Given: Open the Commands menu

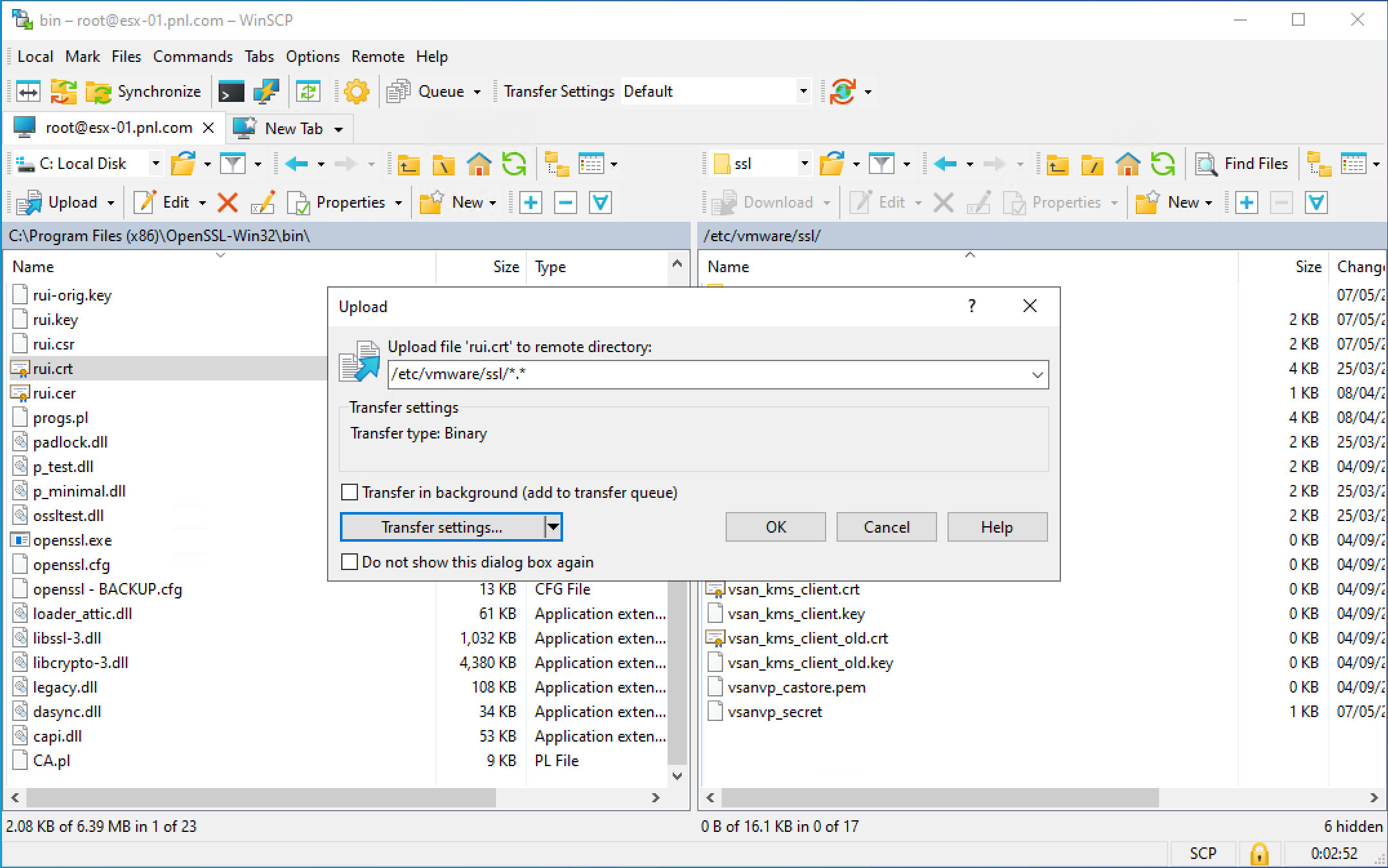Looking at the screenshot, I should (193, 57).
